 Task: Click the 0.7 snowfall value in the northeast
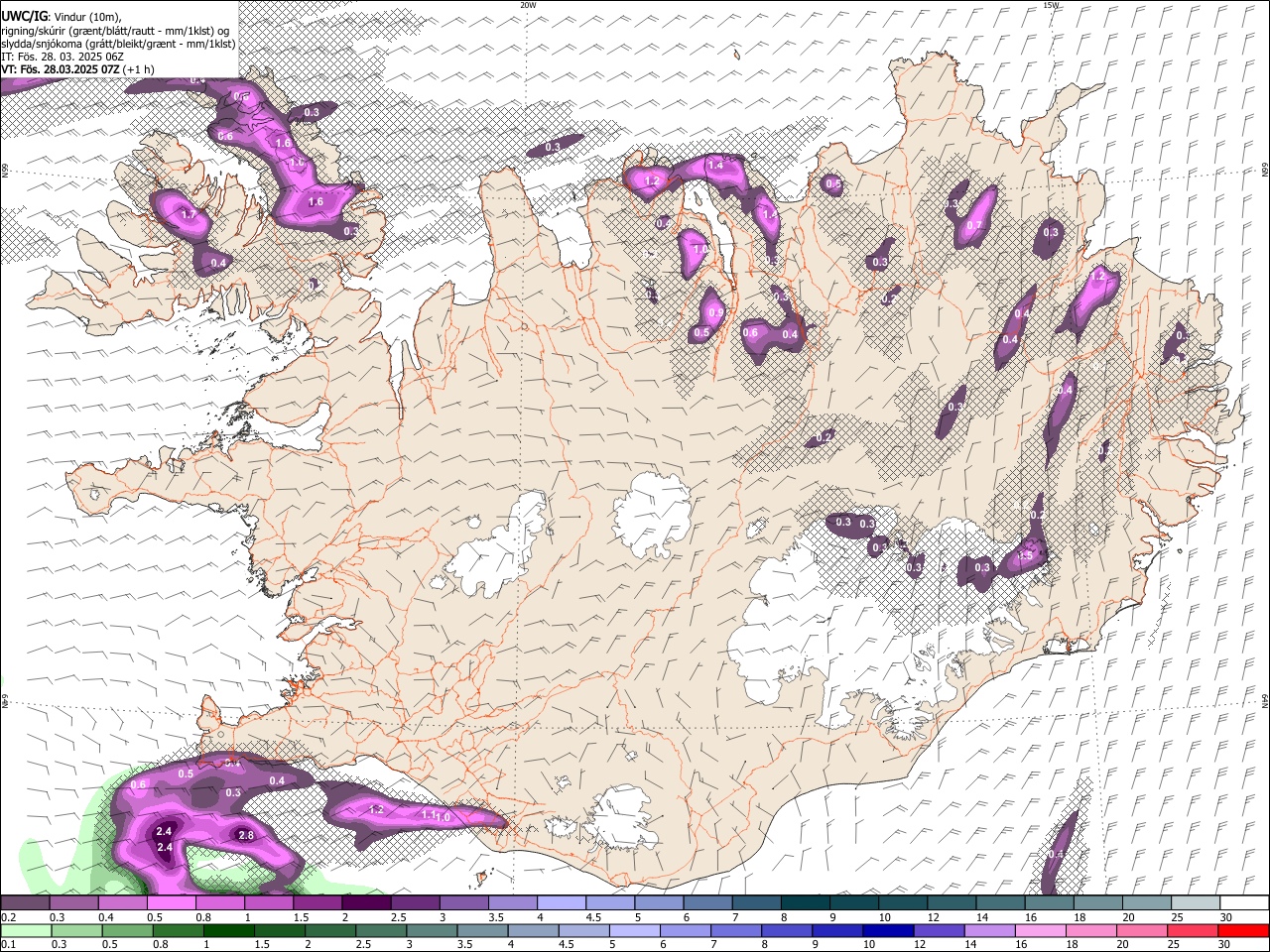pyautogui.click(x=973, y=225)
